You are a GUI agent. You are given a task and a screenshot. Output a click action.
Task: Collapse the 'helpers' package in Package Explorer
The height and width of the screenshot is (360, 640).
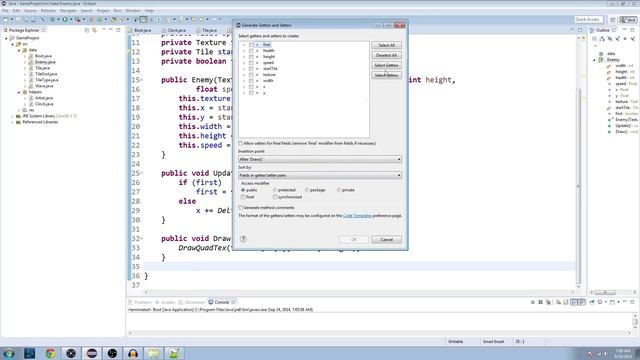[19, 92]
